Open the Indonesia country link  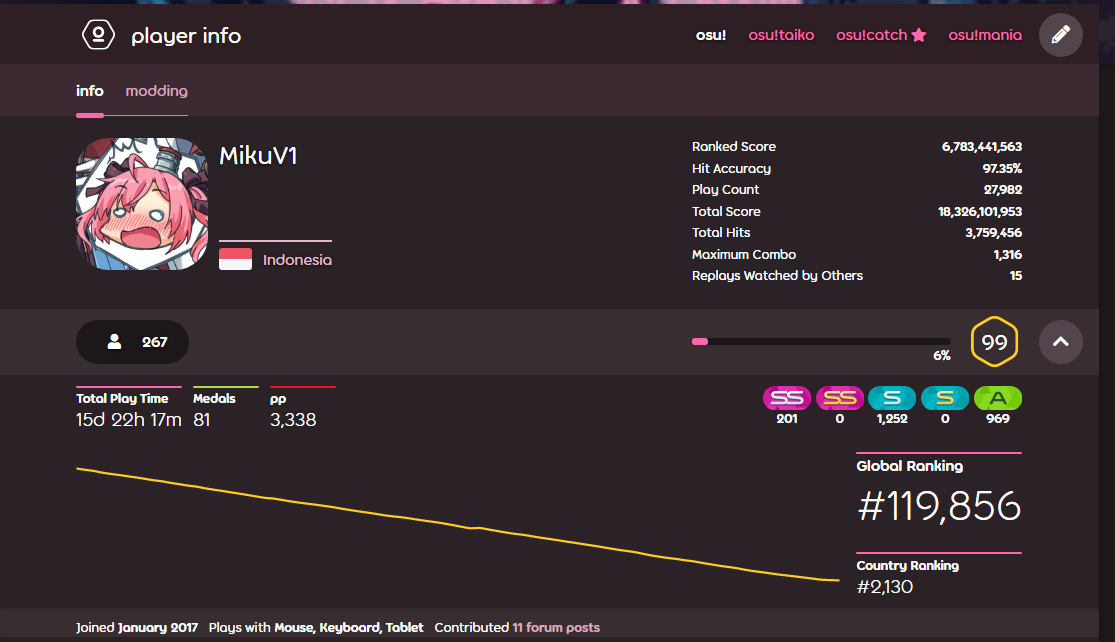[x=297, y=260]
